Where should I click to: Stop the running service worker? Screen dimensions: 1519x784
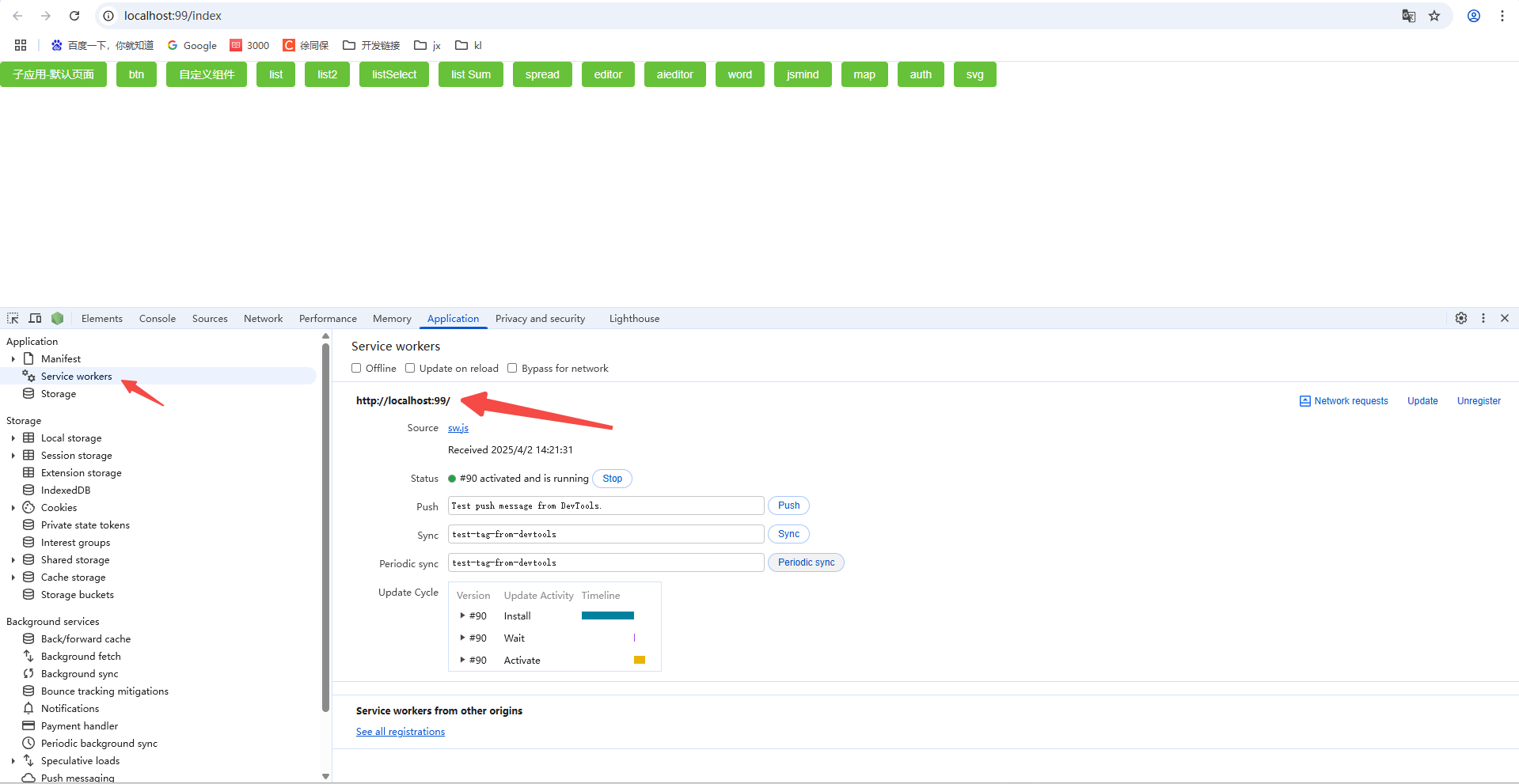coord(611,478)
